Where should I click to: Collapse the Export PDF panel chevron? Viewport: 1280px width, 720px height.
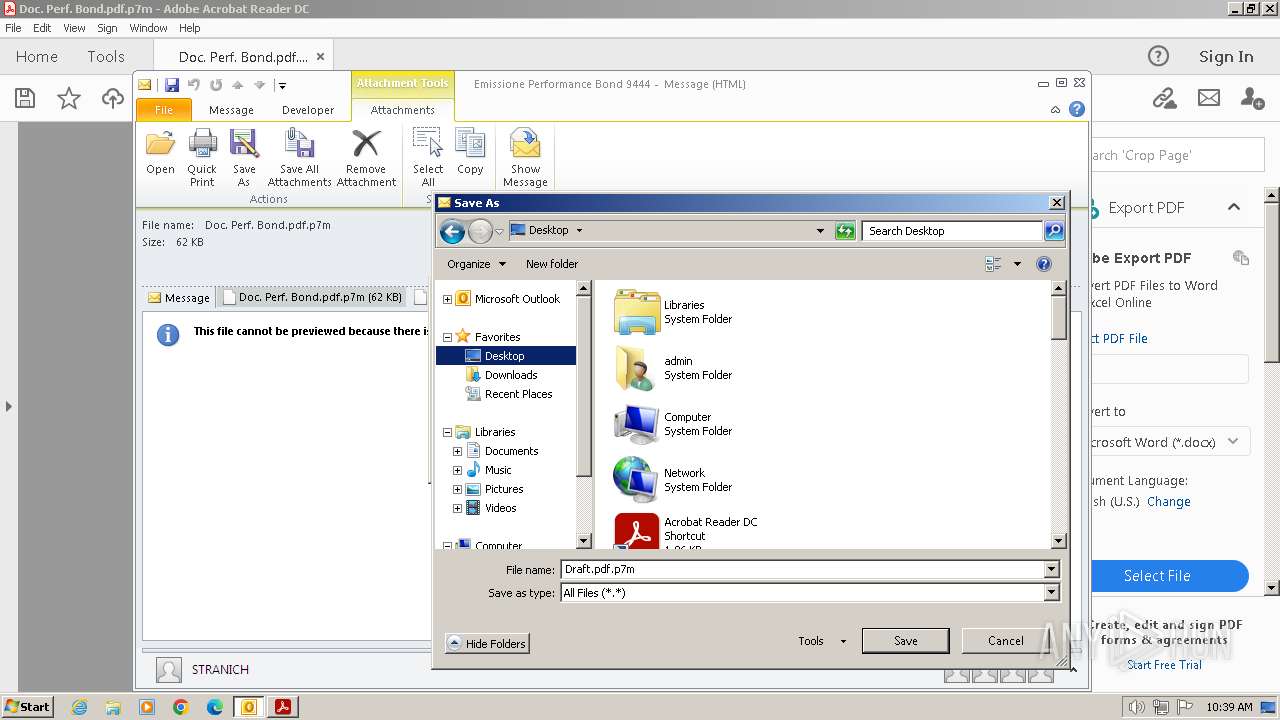1234,207
